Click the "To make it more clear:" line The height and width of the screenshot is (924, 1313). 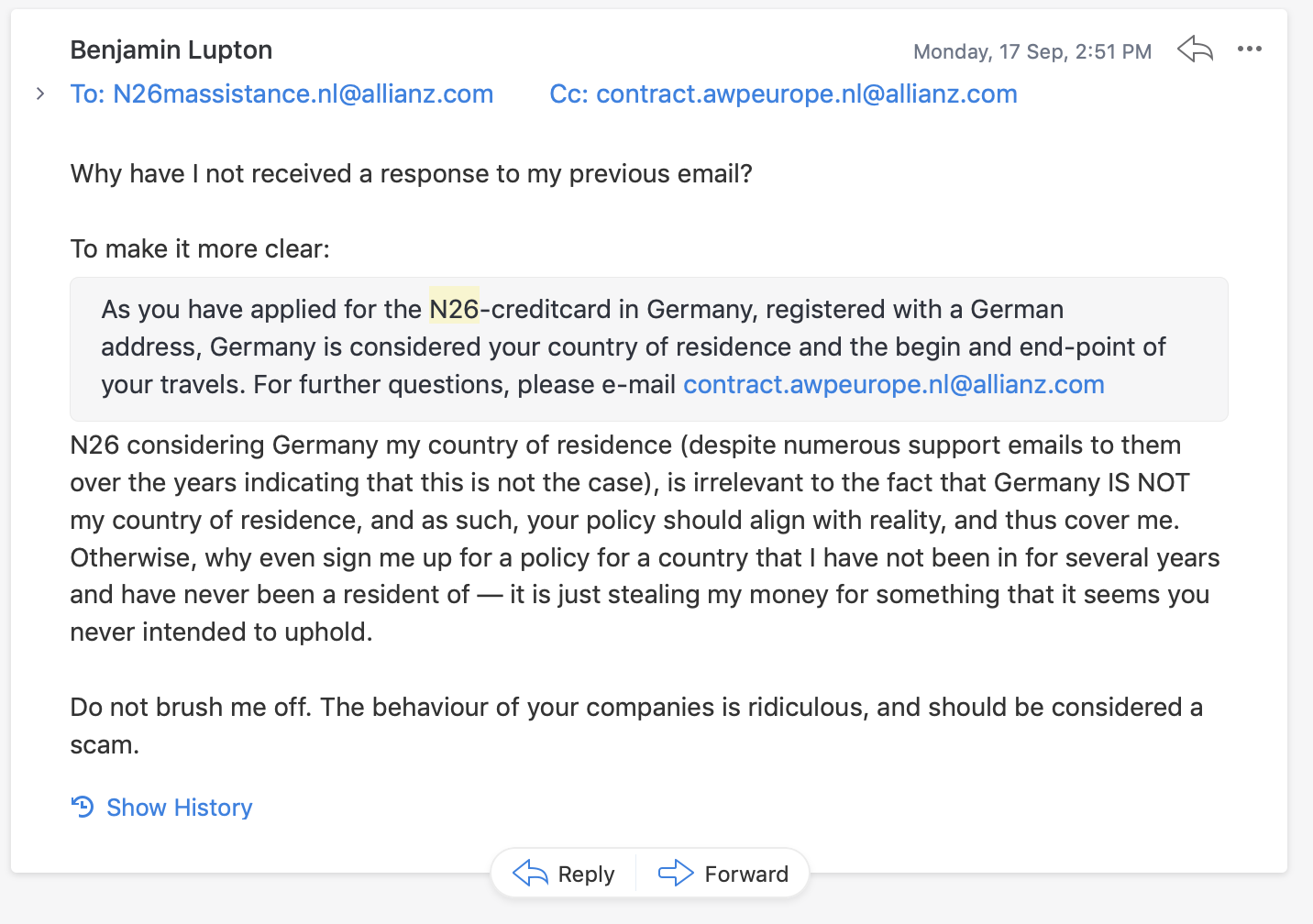point(200,248)
